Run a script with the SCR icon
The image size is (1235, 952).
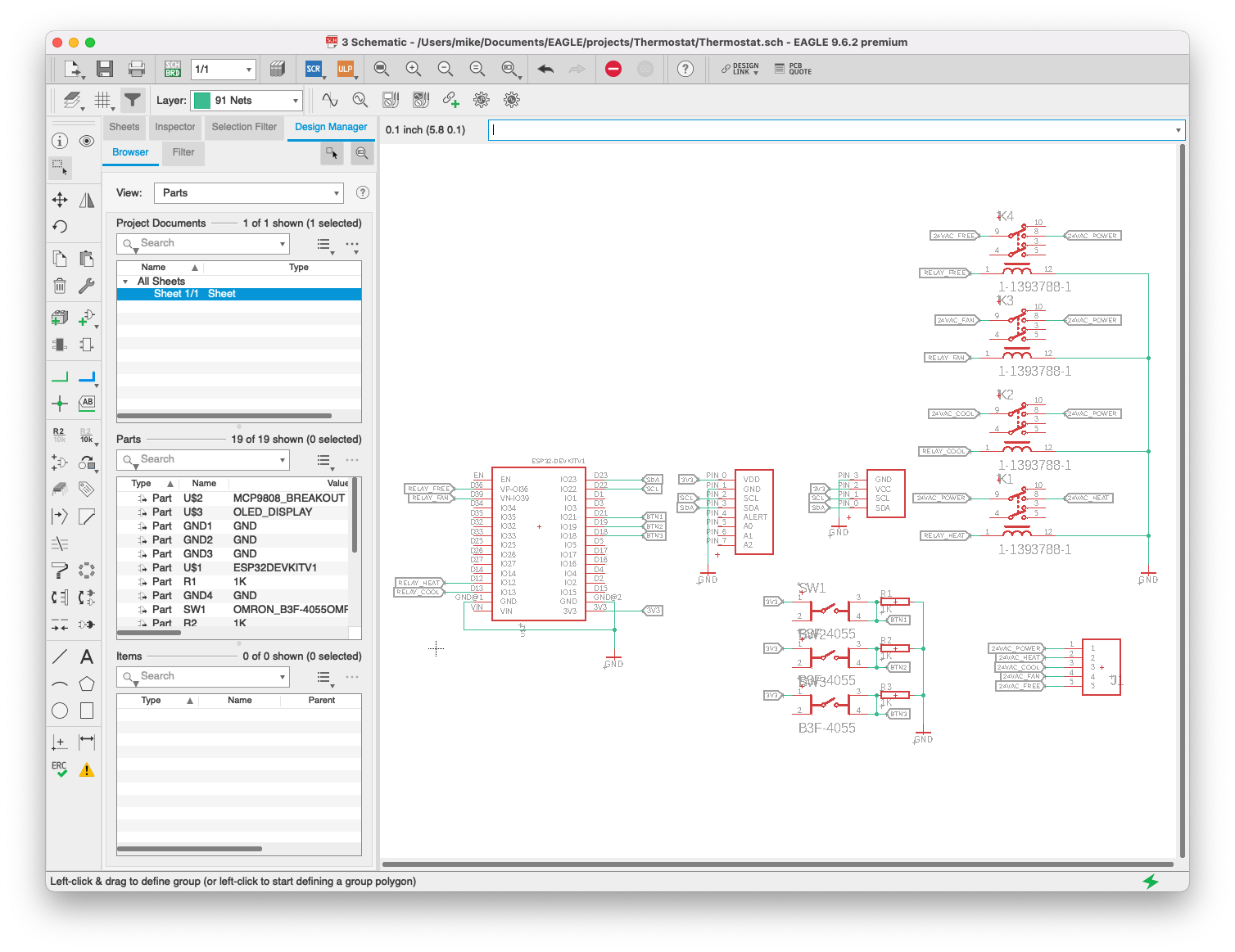(x=314, y=69)
